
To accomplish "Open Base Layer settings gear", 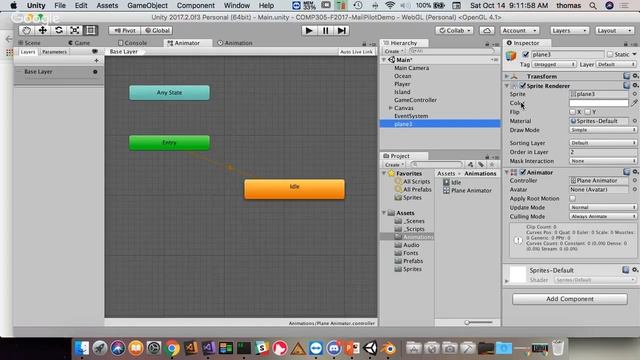I will click(x=95, y=72).
